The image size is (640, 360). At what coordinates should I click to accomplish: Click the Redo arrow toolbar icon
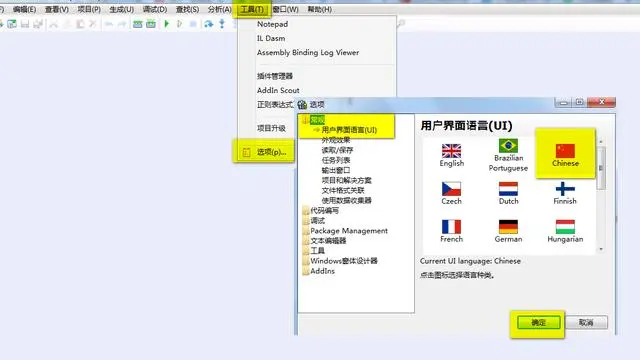coord(122,24)
